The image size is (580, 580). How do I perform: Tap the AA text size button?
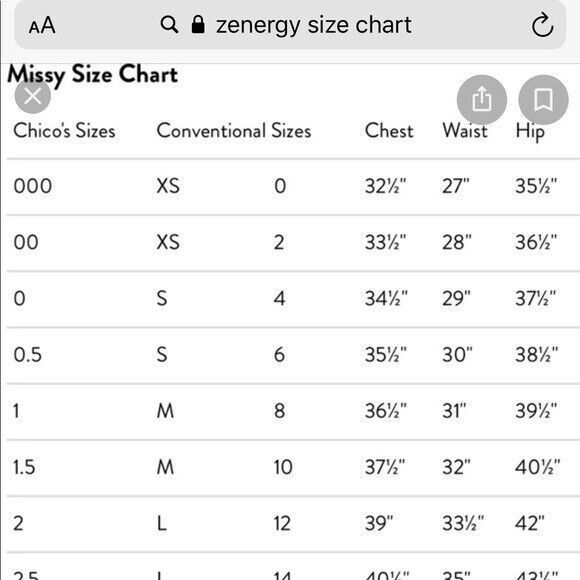click(x=42, y=26)
